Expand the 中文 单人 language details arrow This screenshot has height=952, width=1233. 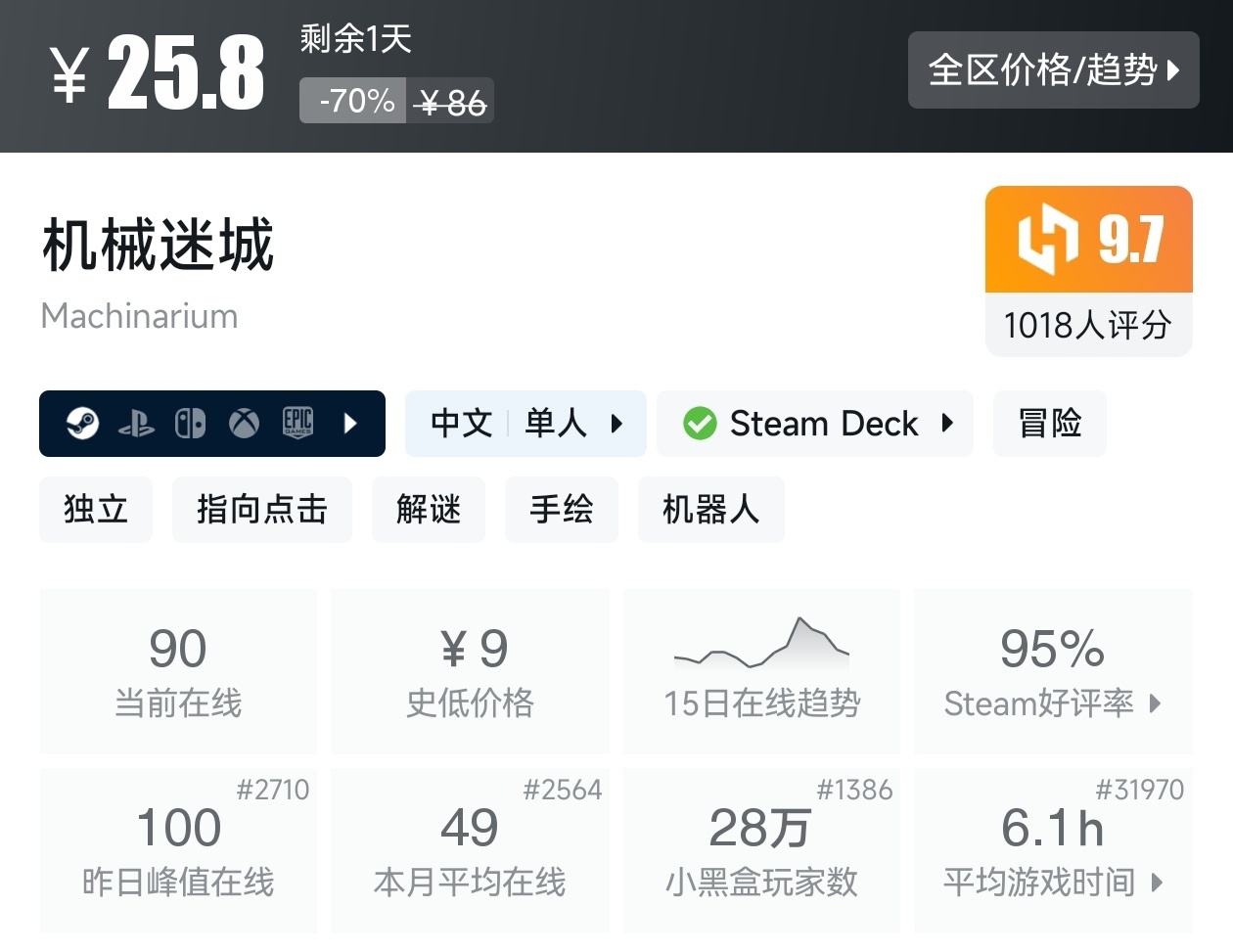617,424
